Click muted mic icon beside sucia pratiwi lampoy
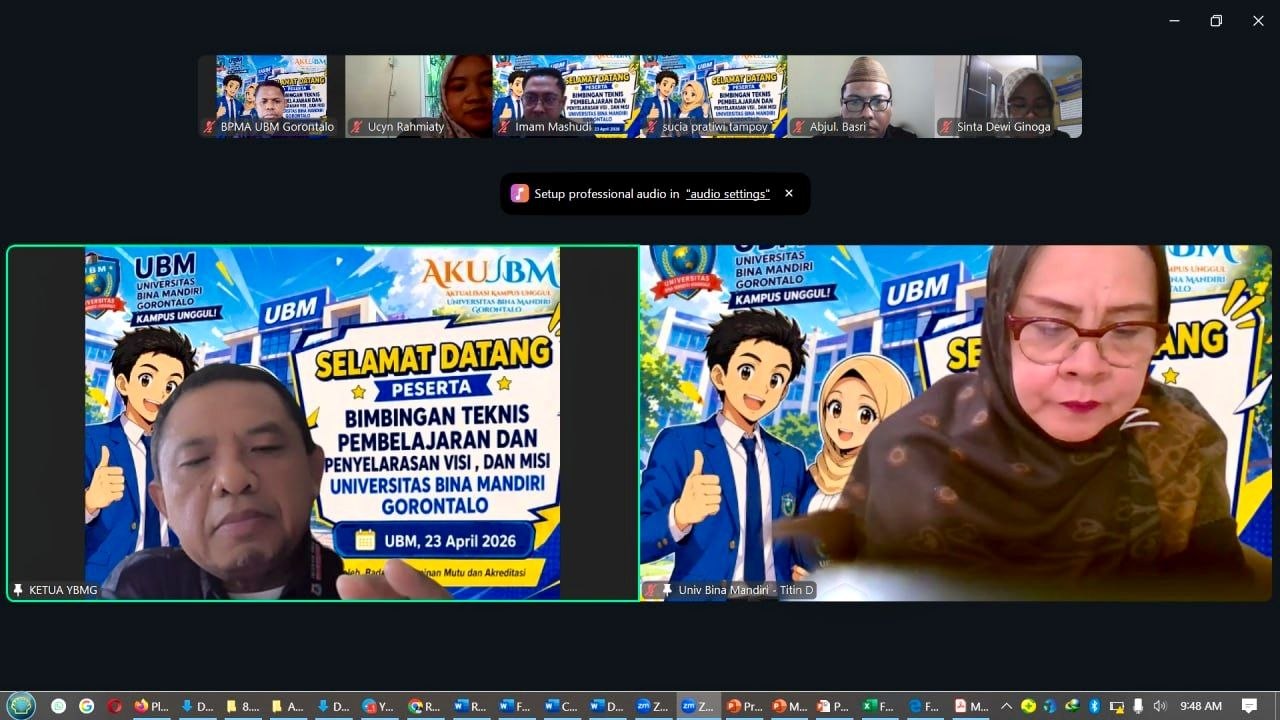 pyautogui.click(x=651, y=127)
